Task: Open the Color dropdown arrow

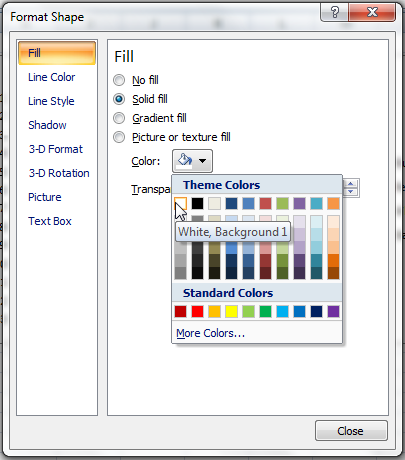Action: pos(202,161)
